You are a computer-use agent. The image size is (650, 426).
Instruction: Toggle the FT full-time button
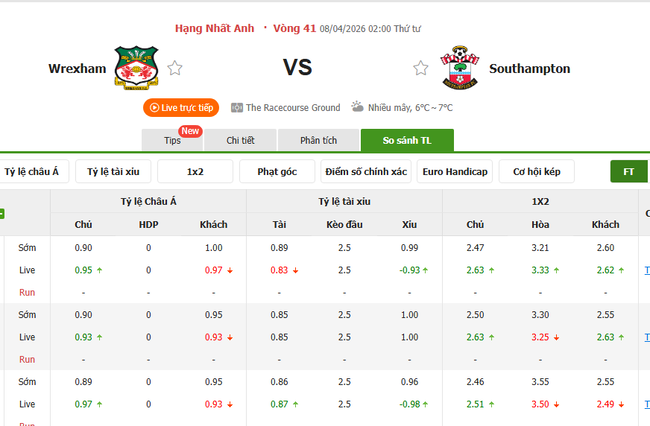pos(629,172)
